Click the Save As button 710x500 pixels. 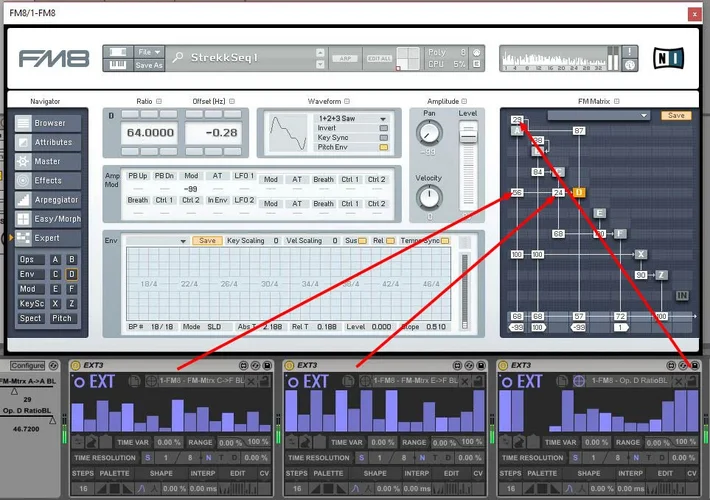(x=149, y=65)
